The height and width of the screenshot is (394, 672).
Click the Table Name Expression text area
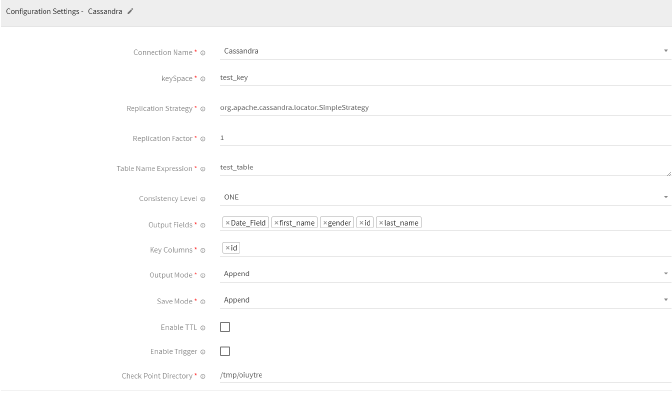point(445,168)
